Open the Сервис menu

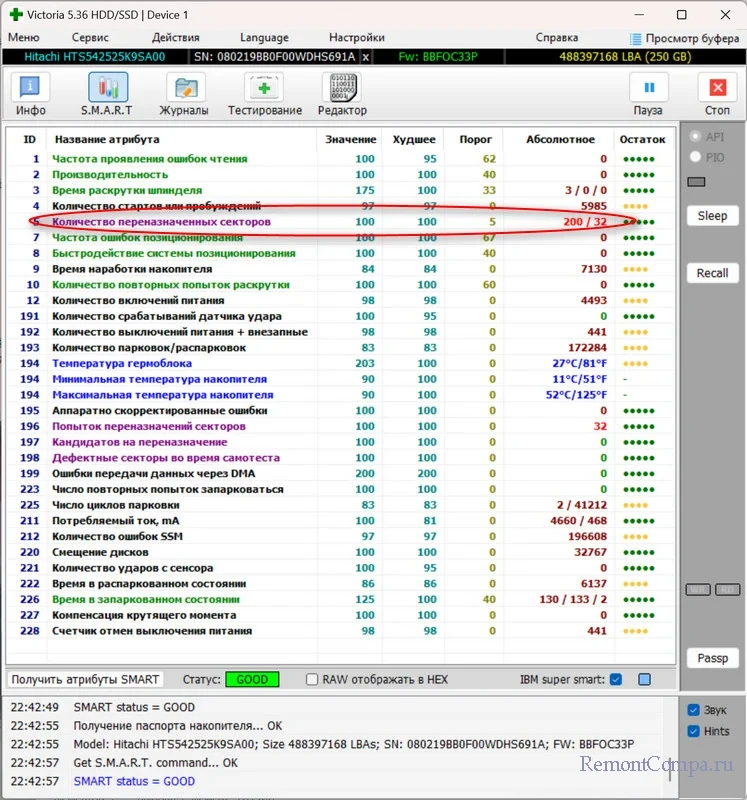90,38
